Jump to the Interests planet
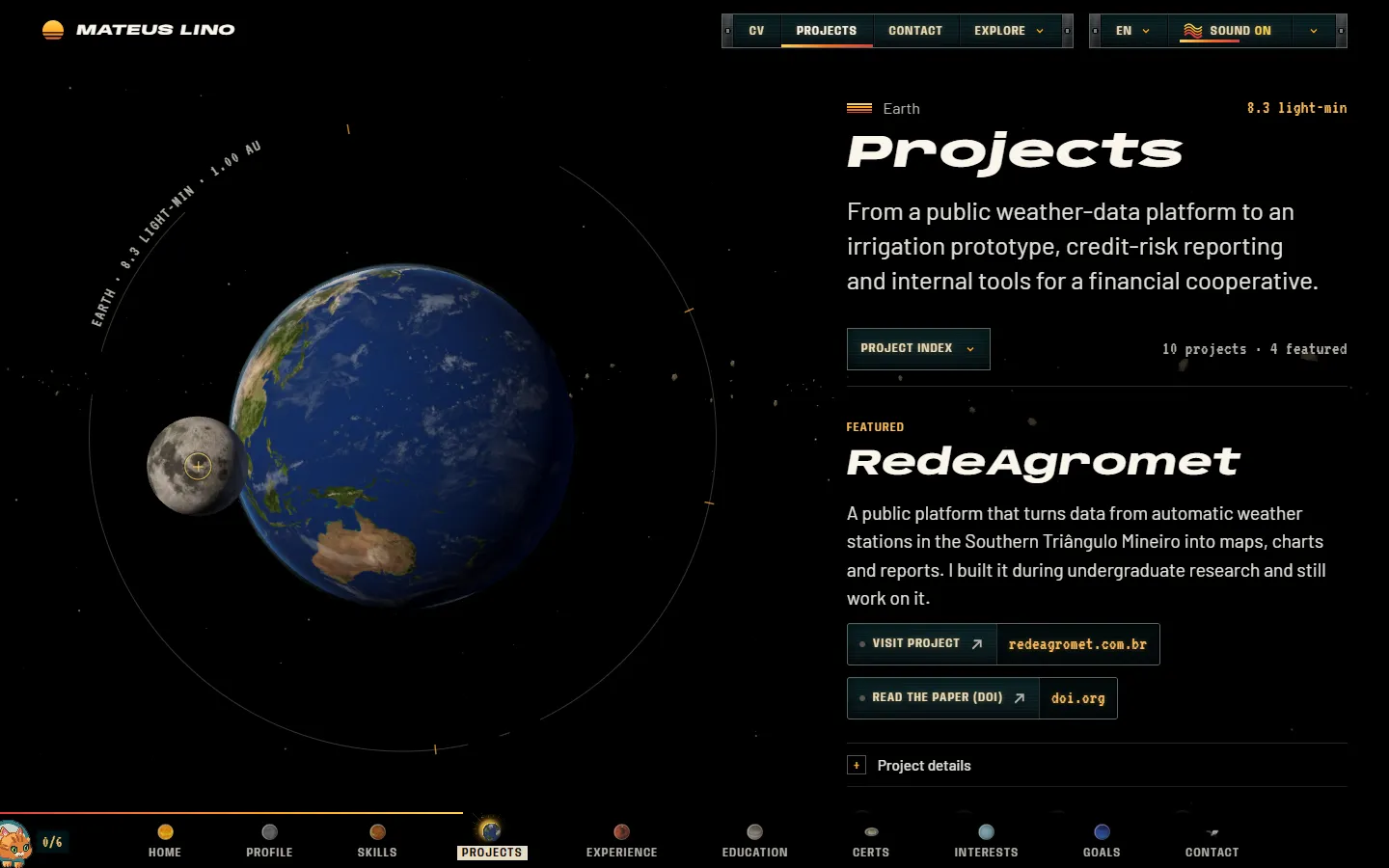Screen dimensions: 1389x868 [x=986, y=840]
